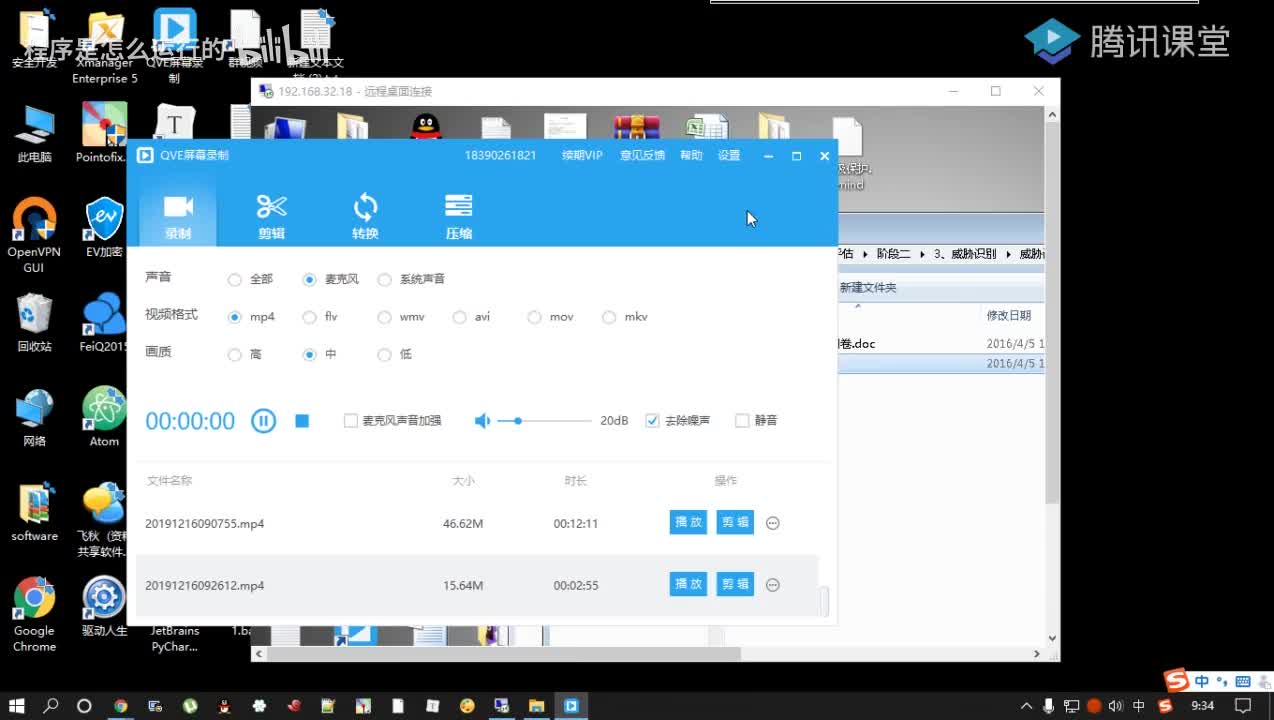Click account number 18390261821
Image resolution: width=1274 pixels, height=720 pixels.
pyautogui.click(x=500, y=156)
